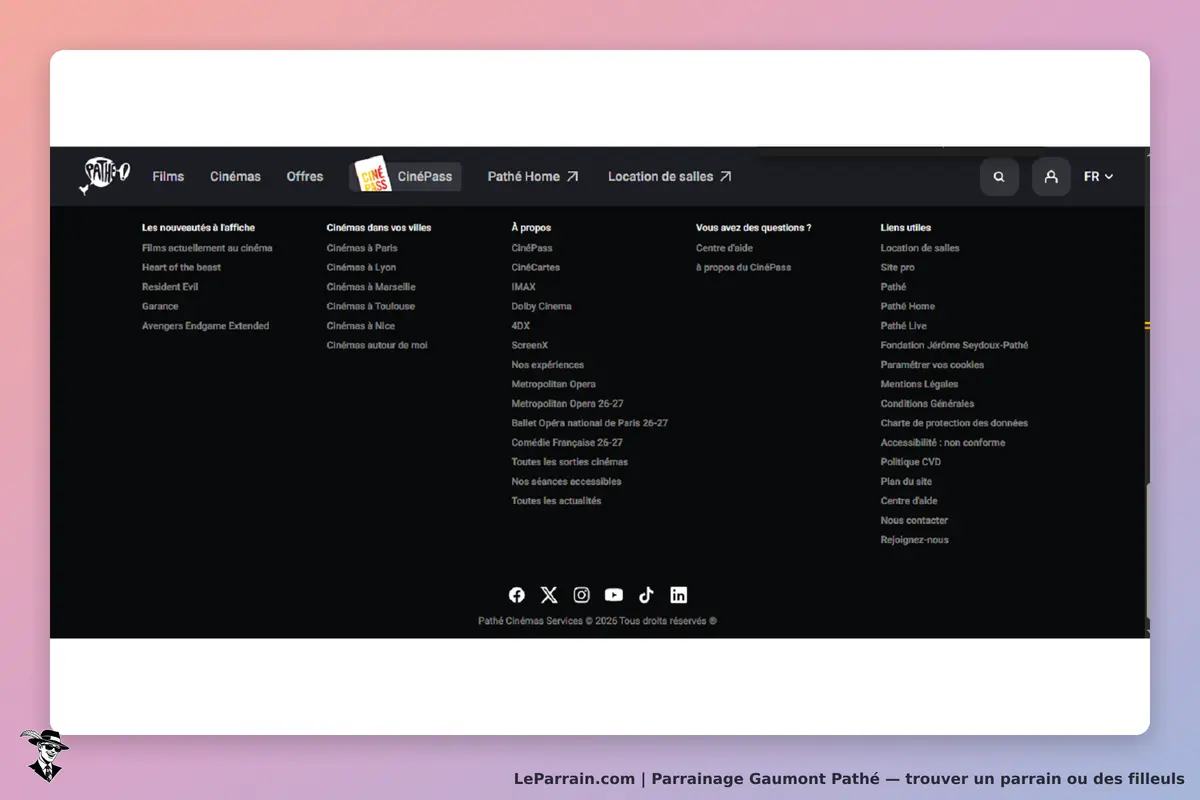Open Avengers Endgame Extended link

(x=205, y=326)
